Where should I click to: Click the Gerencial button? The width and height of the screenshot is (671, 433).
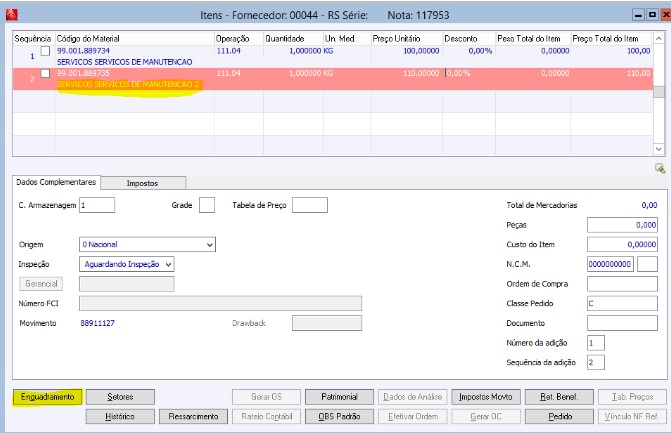coord(41,284)
